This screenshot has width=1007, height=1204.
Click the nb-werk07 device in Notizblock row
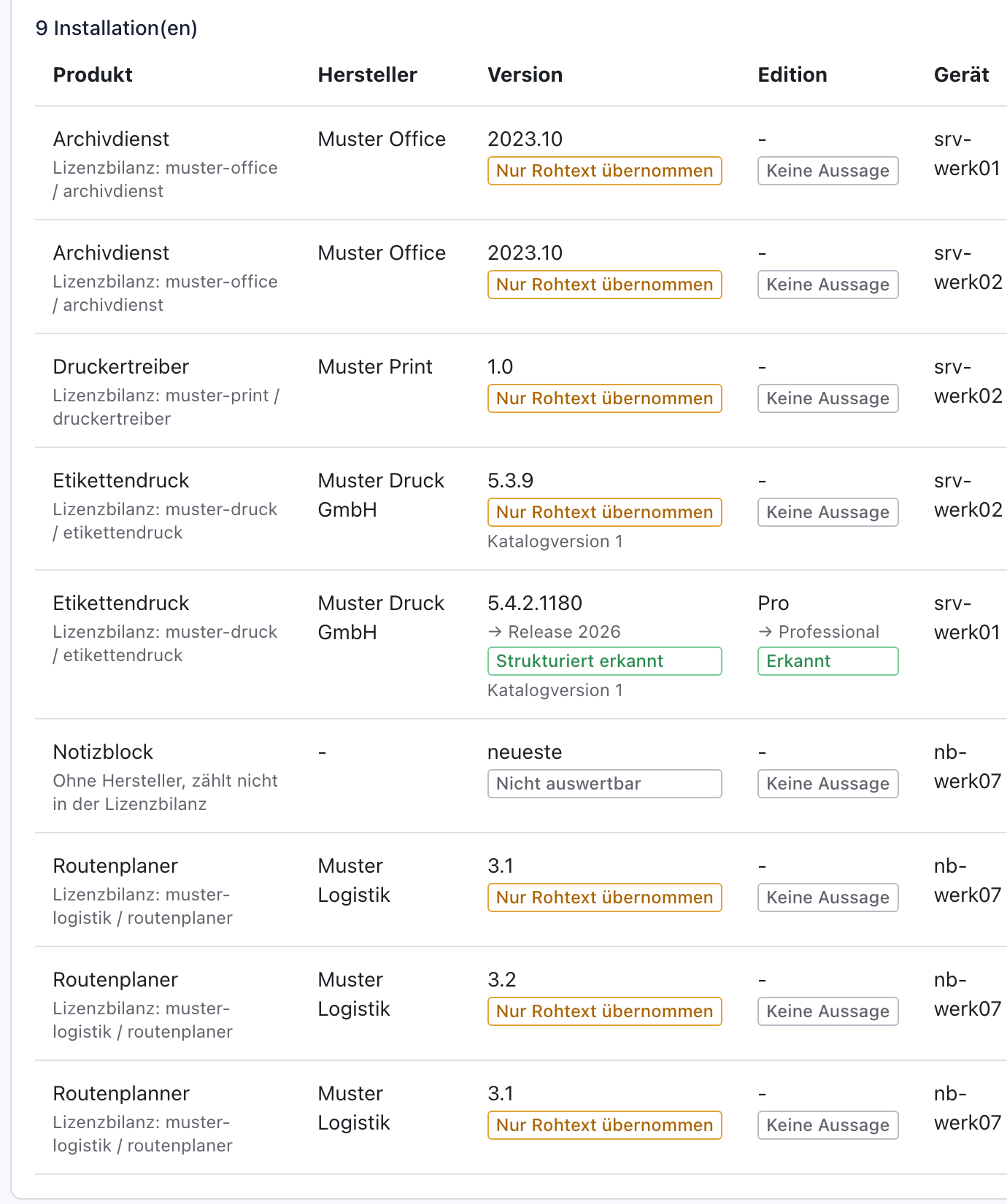(x=968, y=766)
